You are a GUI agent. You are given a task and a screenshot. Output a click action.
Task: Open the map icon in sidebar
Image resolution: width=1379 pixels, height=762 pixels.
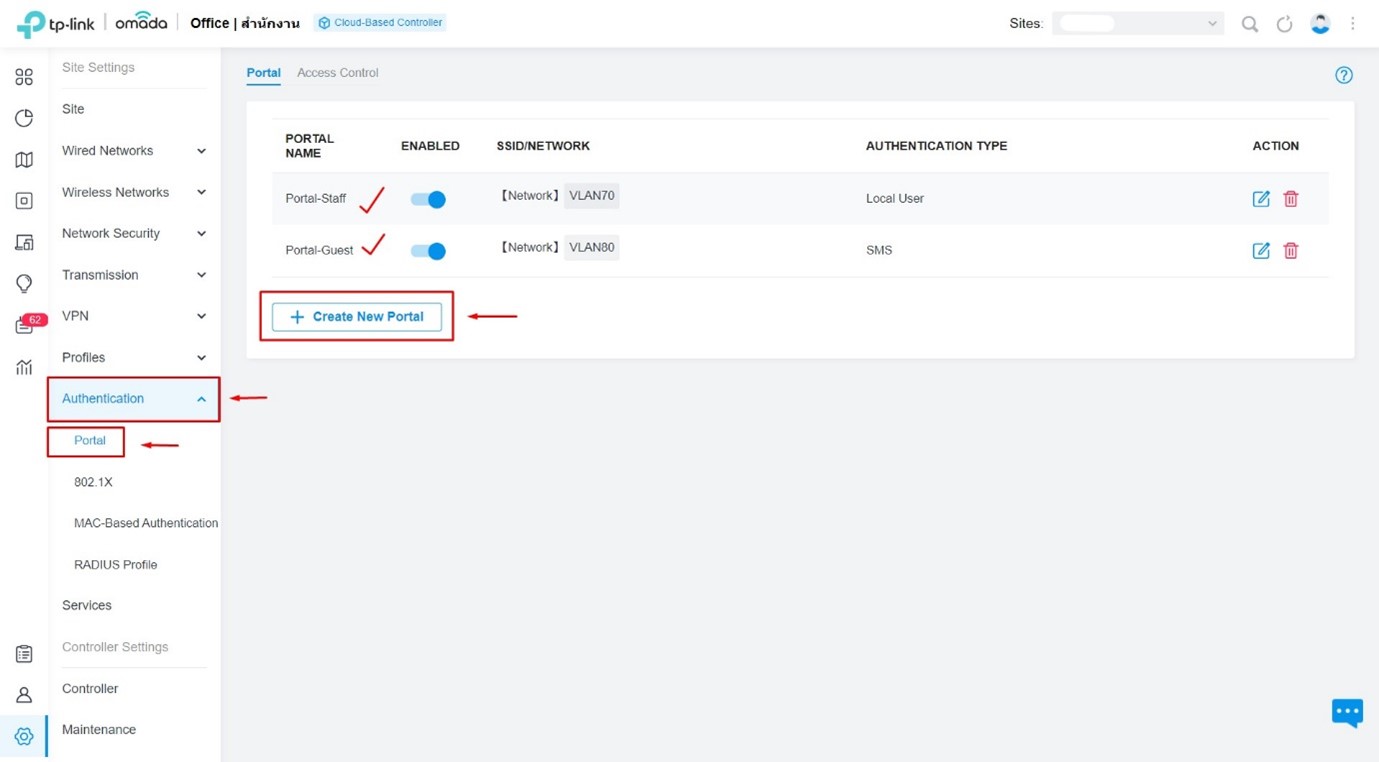[x=24, y=160]
